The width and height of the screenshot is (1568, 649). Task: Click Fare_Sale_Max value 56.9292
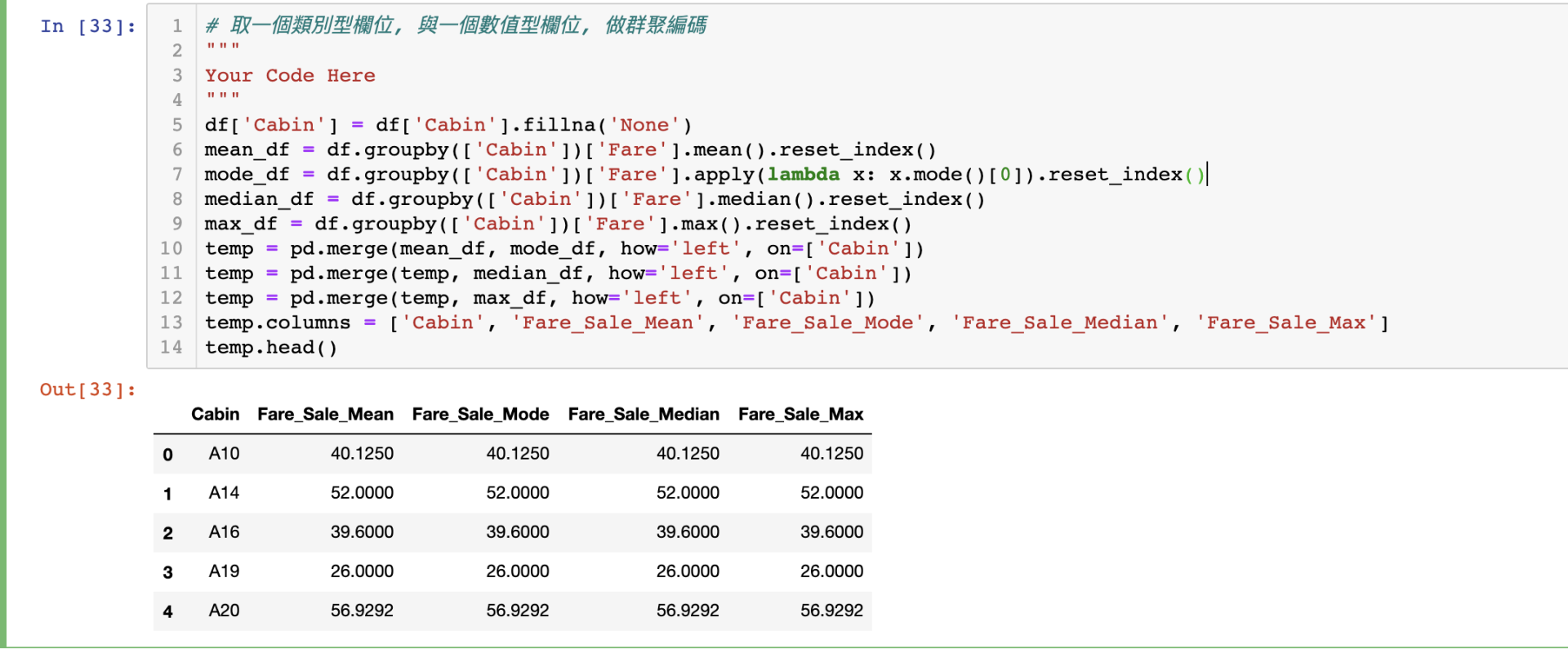point(831,611)
